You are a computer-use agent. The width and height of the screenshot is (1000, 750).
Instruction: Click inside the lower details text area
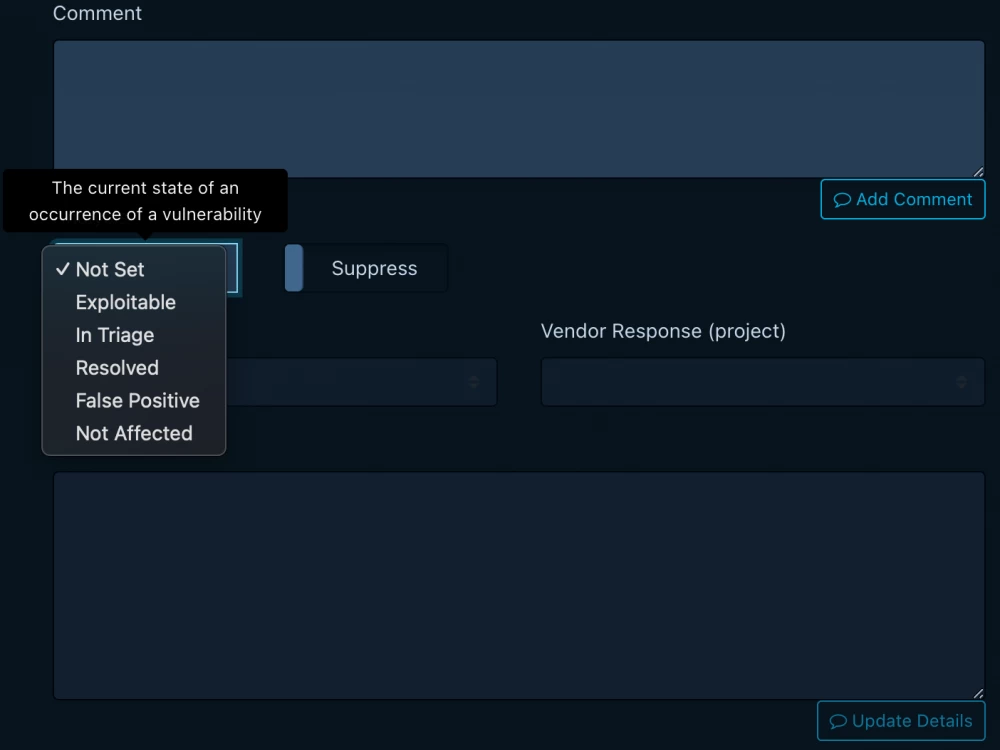[x=518, y=585]
